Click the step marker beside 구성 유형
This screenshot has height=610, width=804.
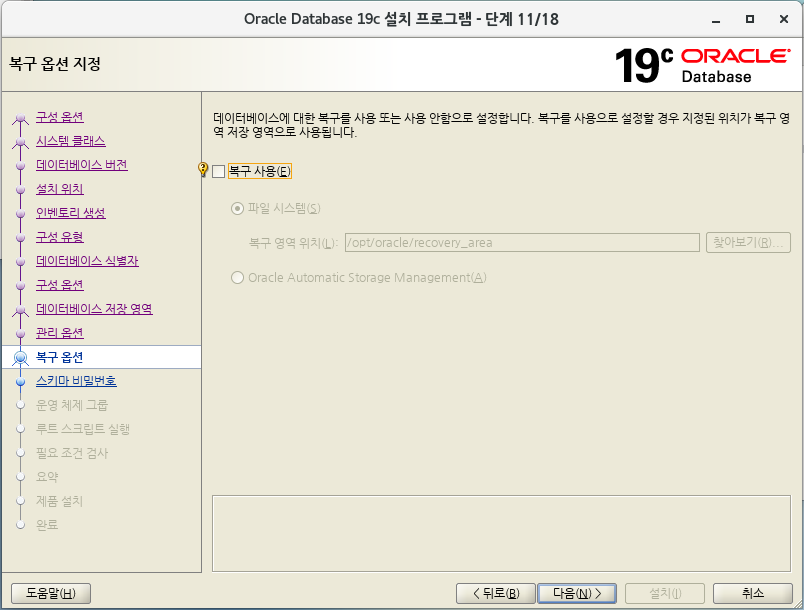point(21,237)
